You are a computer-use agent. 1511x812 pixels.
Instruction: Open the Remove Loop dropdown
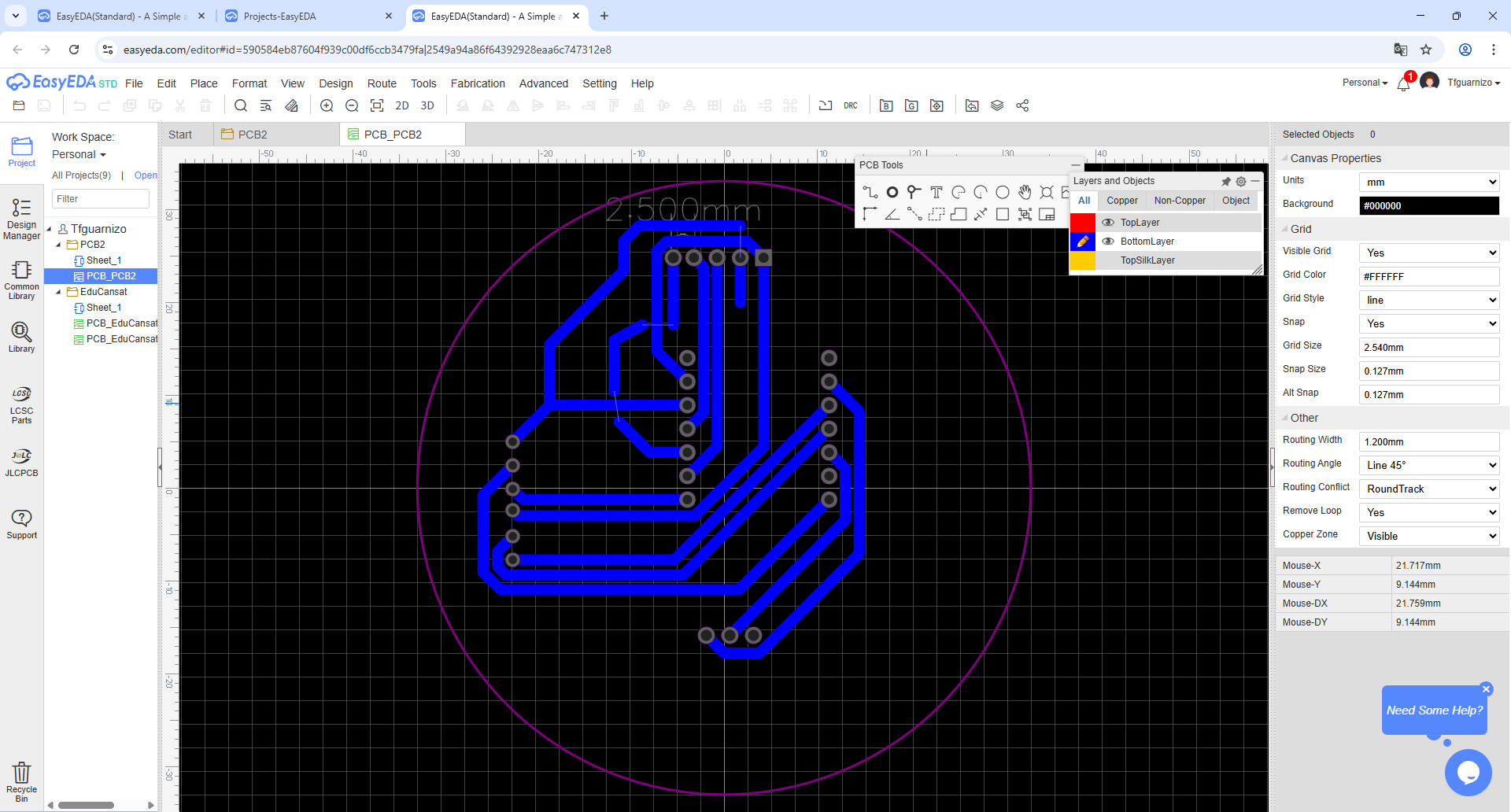[1429, 512]
